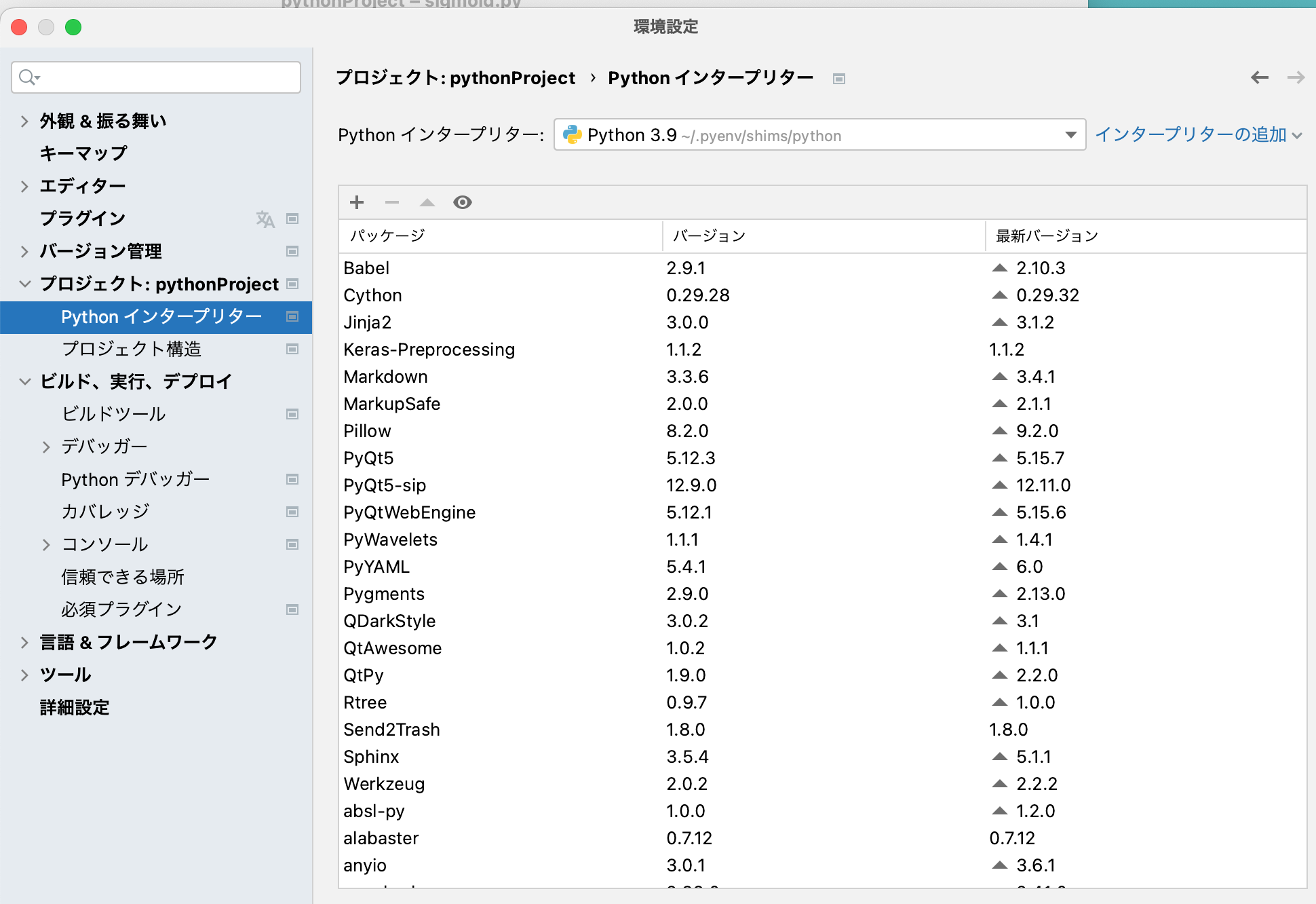Select Python インタープリター in sidebar
Viewport: 1316px width, 904px height.
coord(156,317)
